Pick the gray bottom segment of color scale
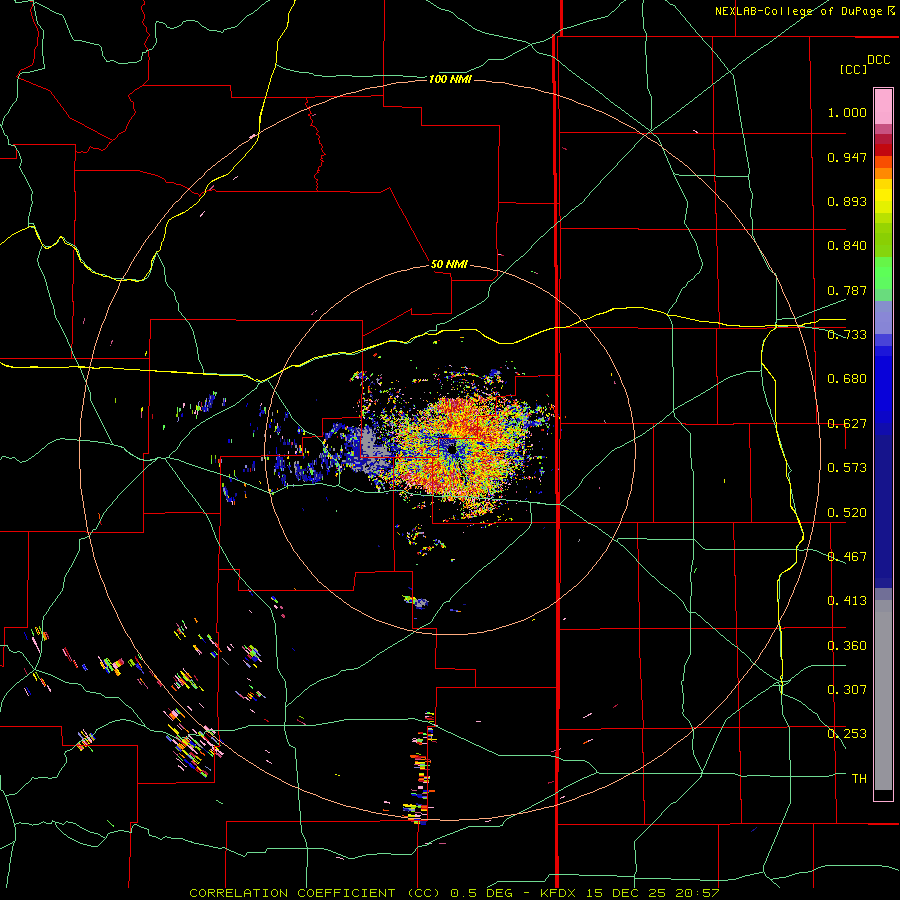The width and height of the screenshot is (900, 900). coord(883,695)
